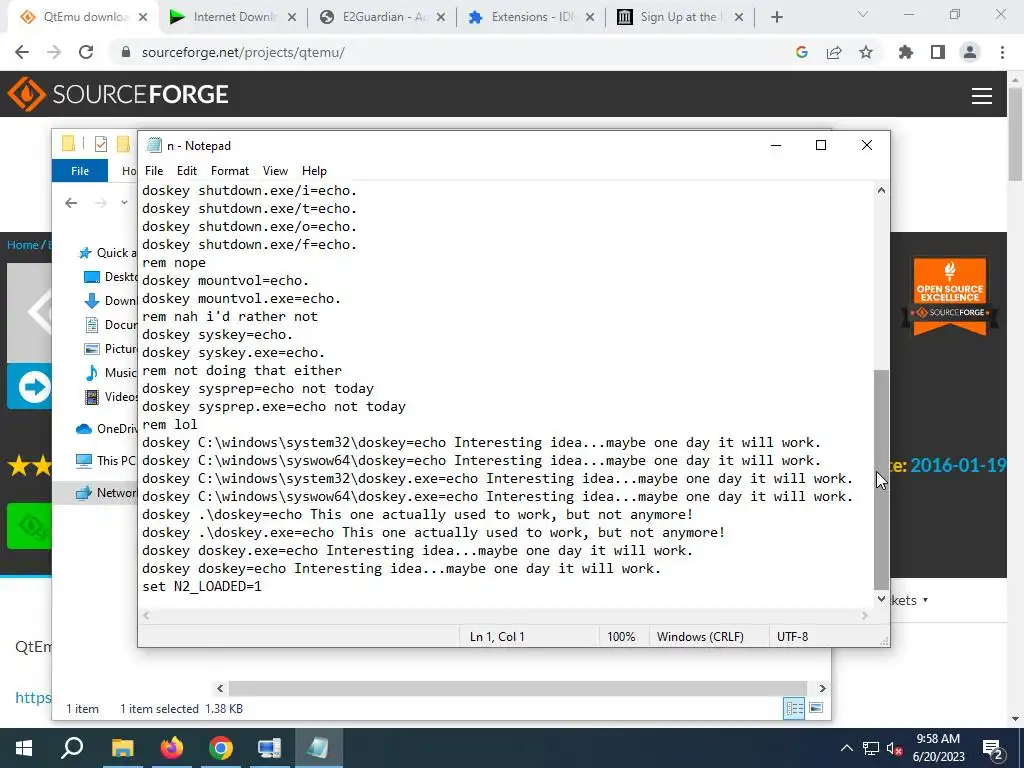Image resolution: width=1024 pixels, height=768 pixels.
Task: Click the Open Source Excellence badge
Action: 950,297
